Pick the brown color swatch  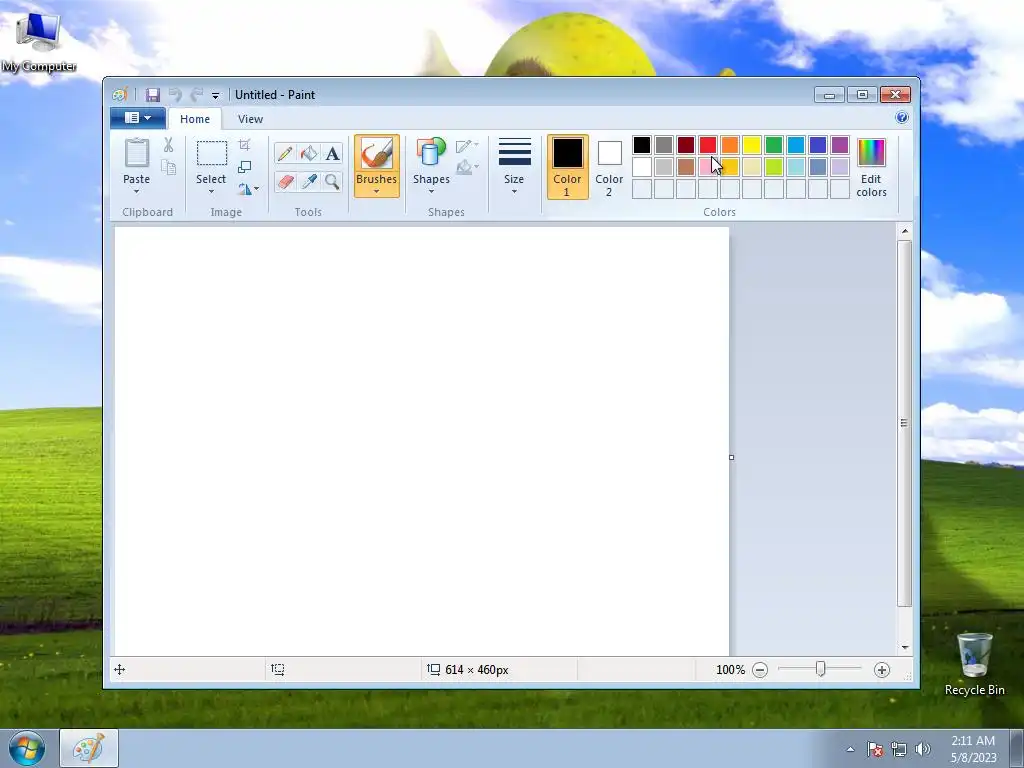pos(686,167)
